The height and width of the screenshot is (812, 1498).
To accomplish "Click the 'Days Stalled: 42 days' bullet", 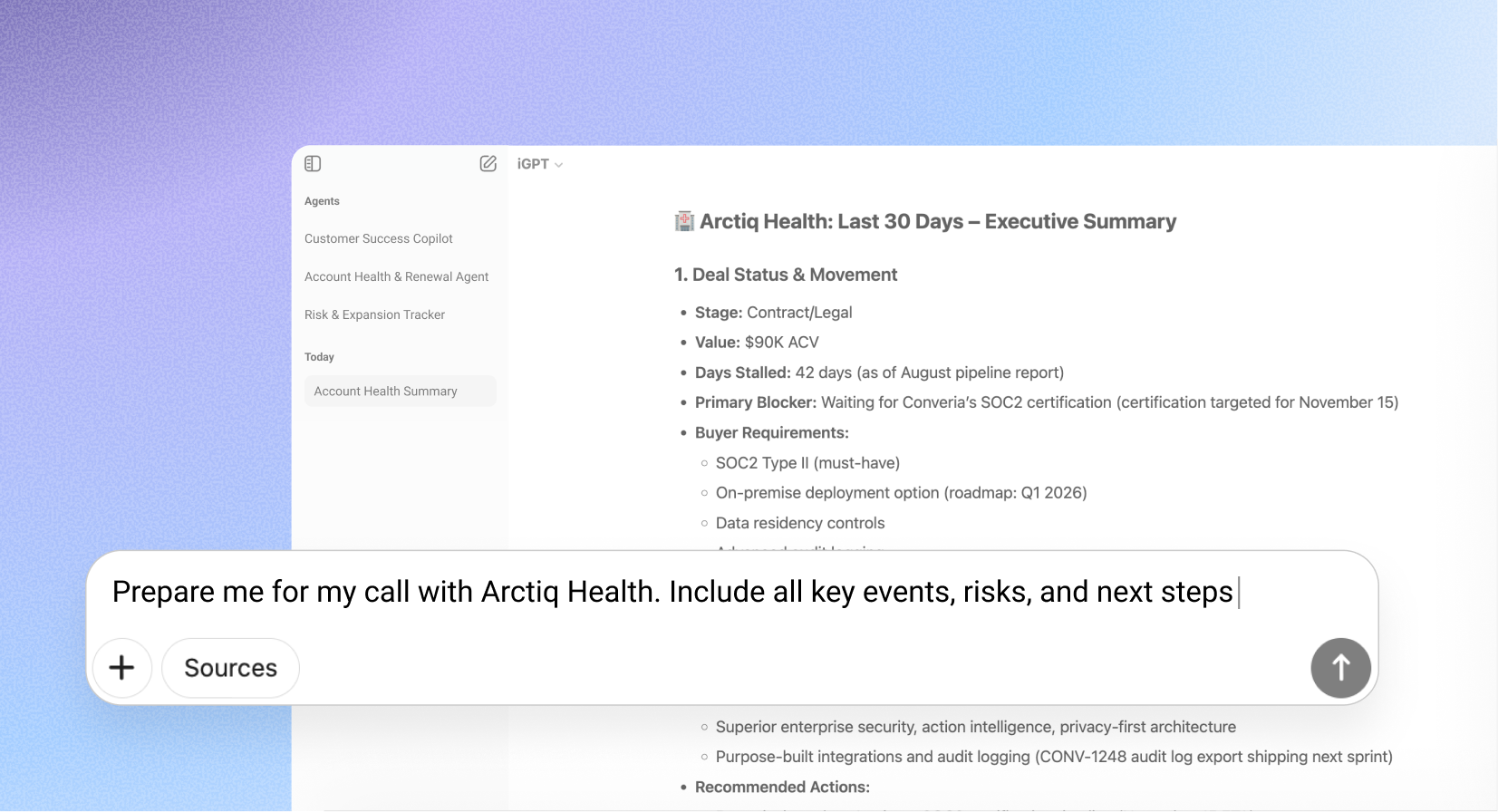I will pos(879,372).
